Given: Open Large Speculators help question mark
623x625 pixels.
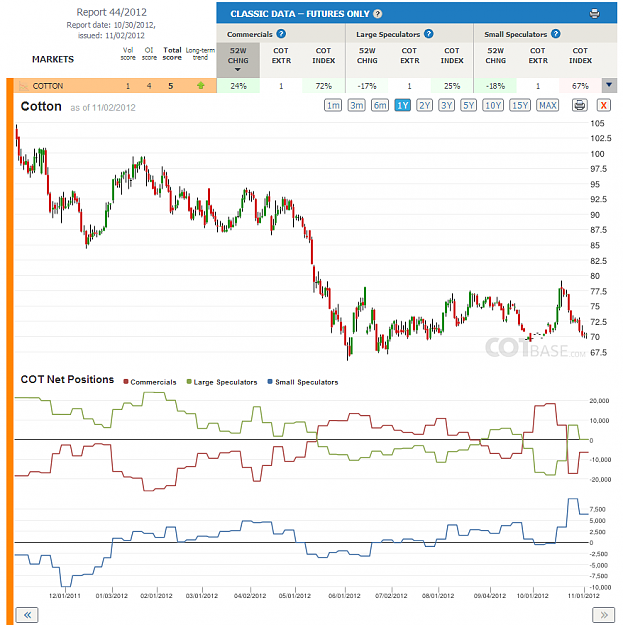Looking at the screenshot, I should [428, 34].
